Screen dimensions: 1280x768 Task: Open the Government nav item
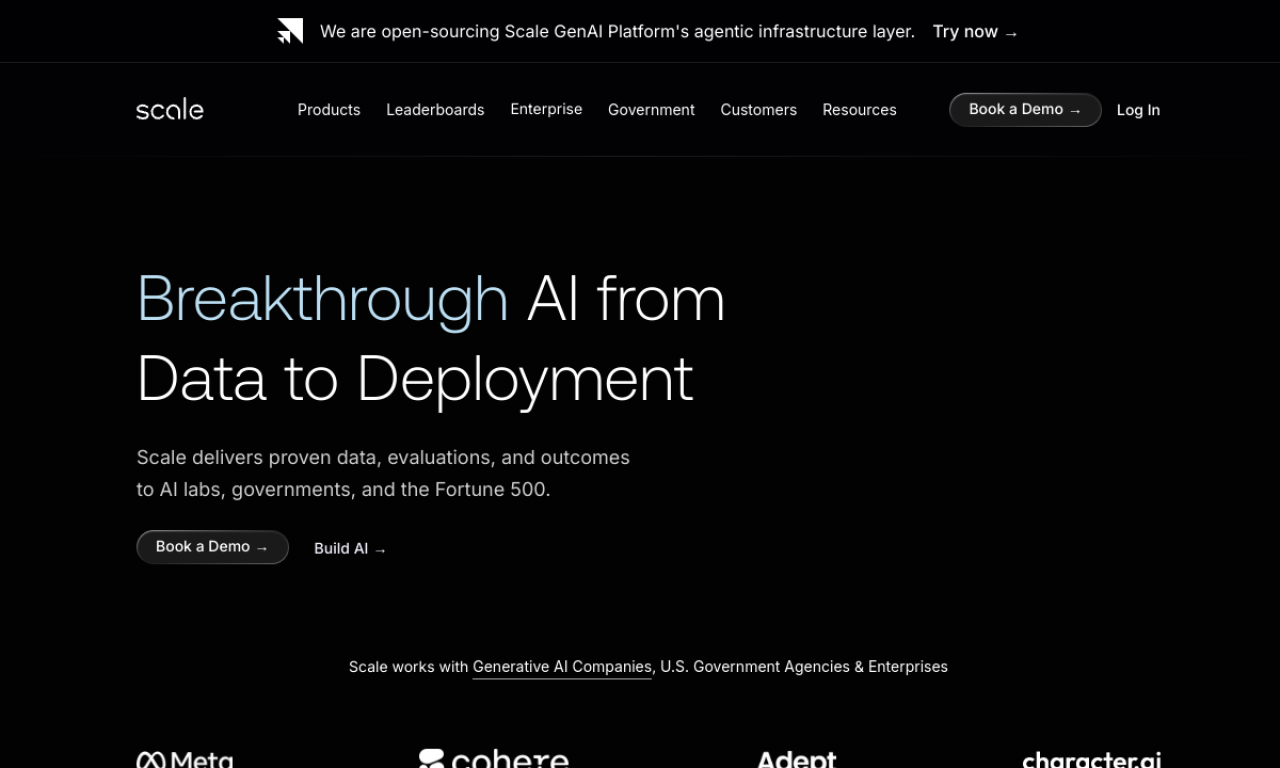(x=651, y=110)
